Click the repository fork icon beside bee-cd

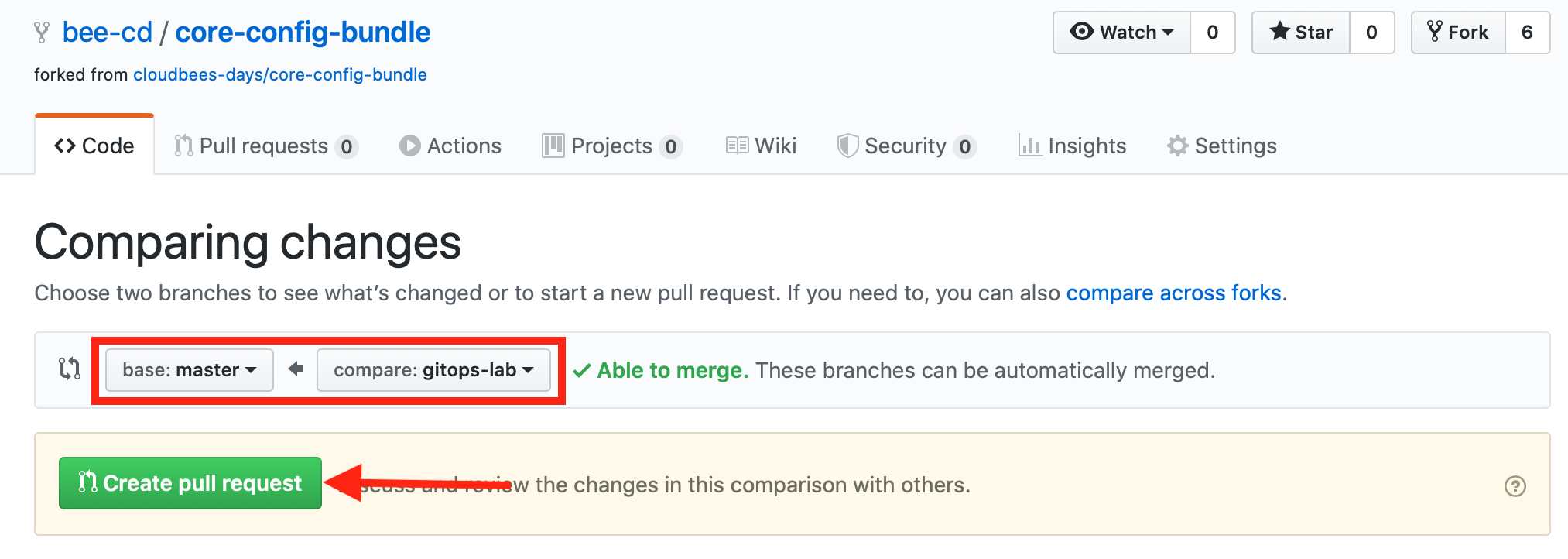tap(42, 33)
